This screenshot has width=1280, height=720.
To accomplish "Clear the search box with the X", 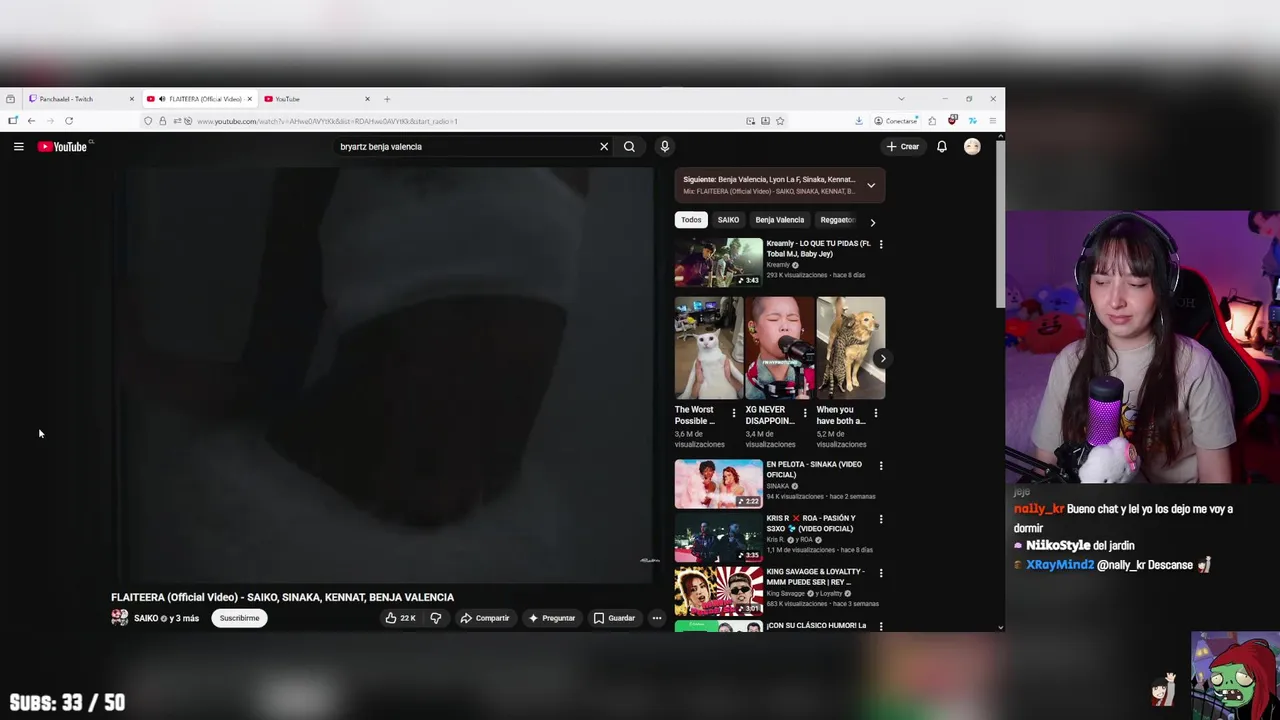I will tap(604, 146).
